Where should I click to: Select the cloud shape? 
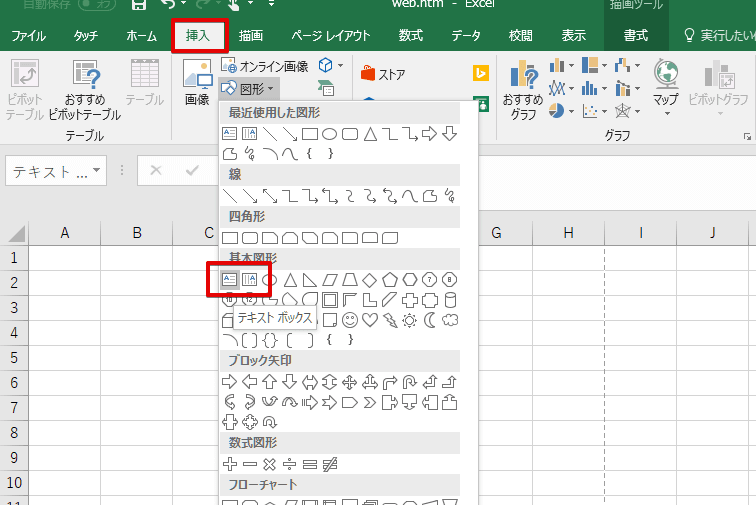pos(450,320)
